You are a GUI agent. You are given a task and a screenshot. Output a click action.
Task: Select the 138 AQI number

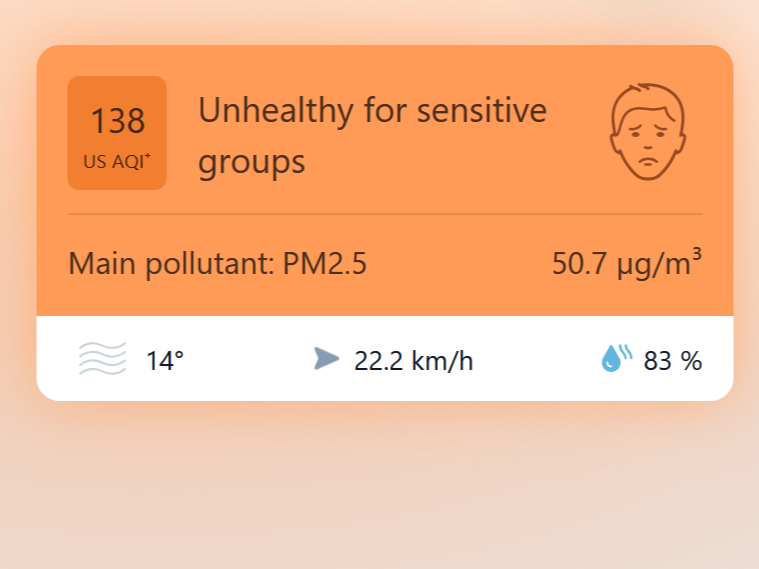[x=117, y=122]
